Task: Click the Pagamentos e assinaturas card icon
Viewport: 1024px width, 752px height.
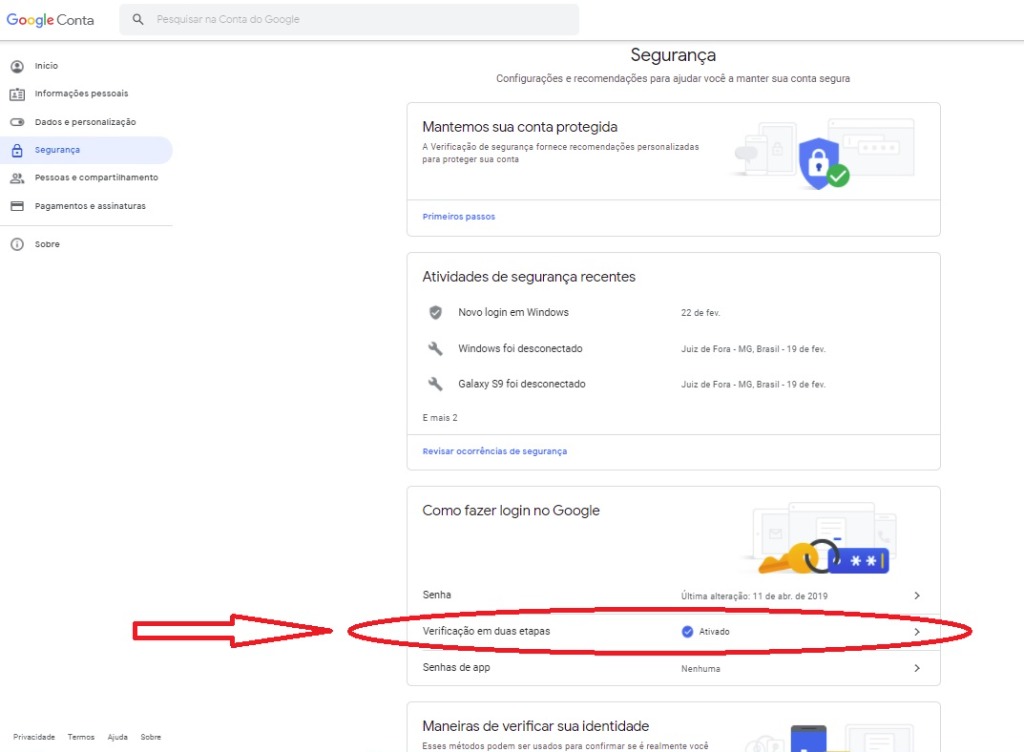Action: coord(17,206)
